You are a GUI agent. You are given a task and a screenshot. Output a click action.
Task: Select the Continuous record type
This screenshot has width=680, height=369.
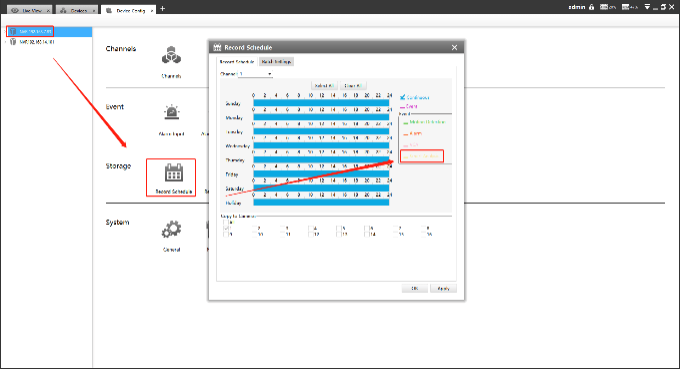tap(415, 98)
